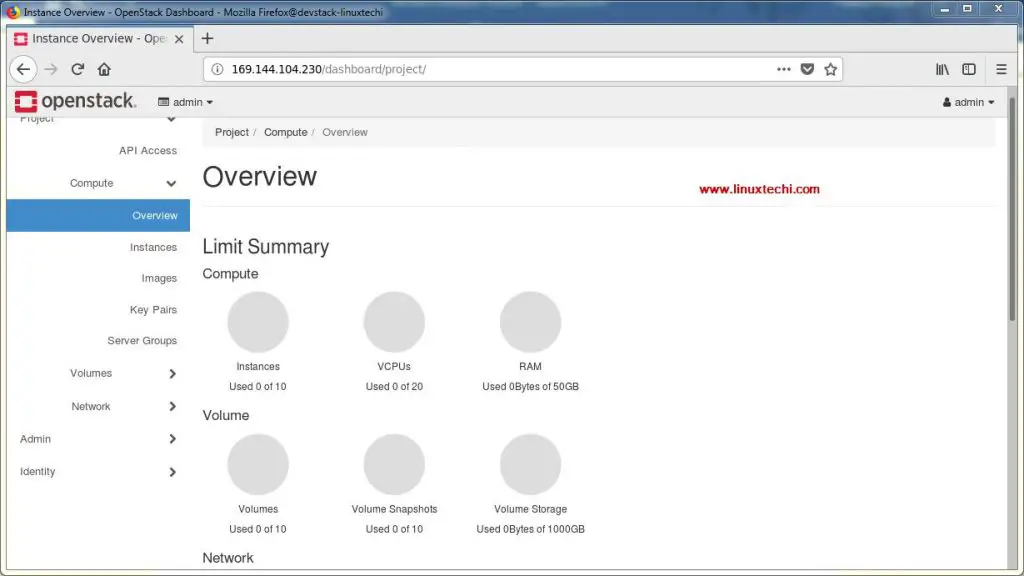Show site information icon in address bar
1024x576 pixels.
coord(217,69)
